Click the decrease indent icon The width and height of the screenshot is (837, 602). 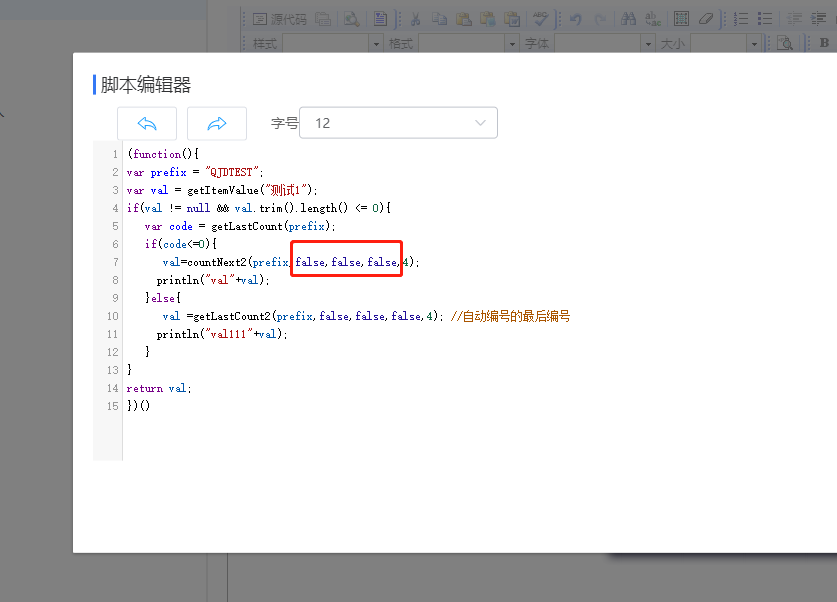click(x=794, y=19)
